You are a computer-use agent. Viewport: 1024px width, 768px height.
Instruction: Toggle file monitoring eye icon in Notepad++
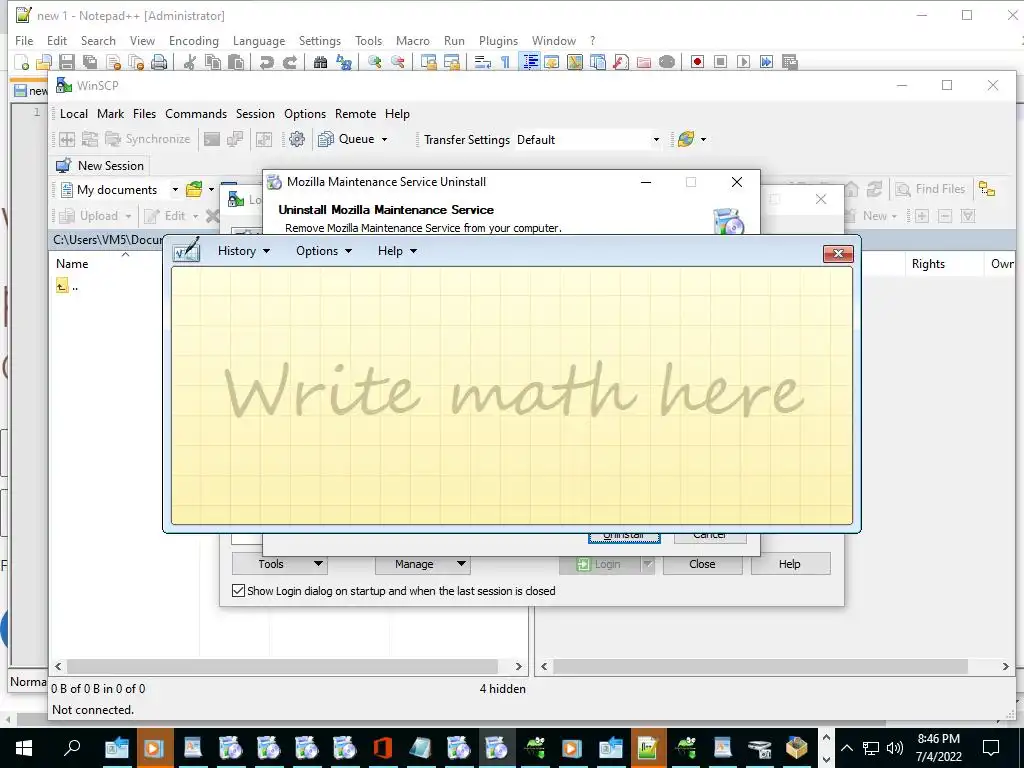667,62
